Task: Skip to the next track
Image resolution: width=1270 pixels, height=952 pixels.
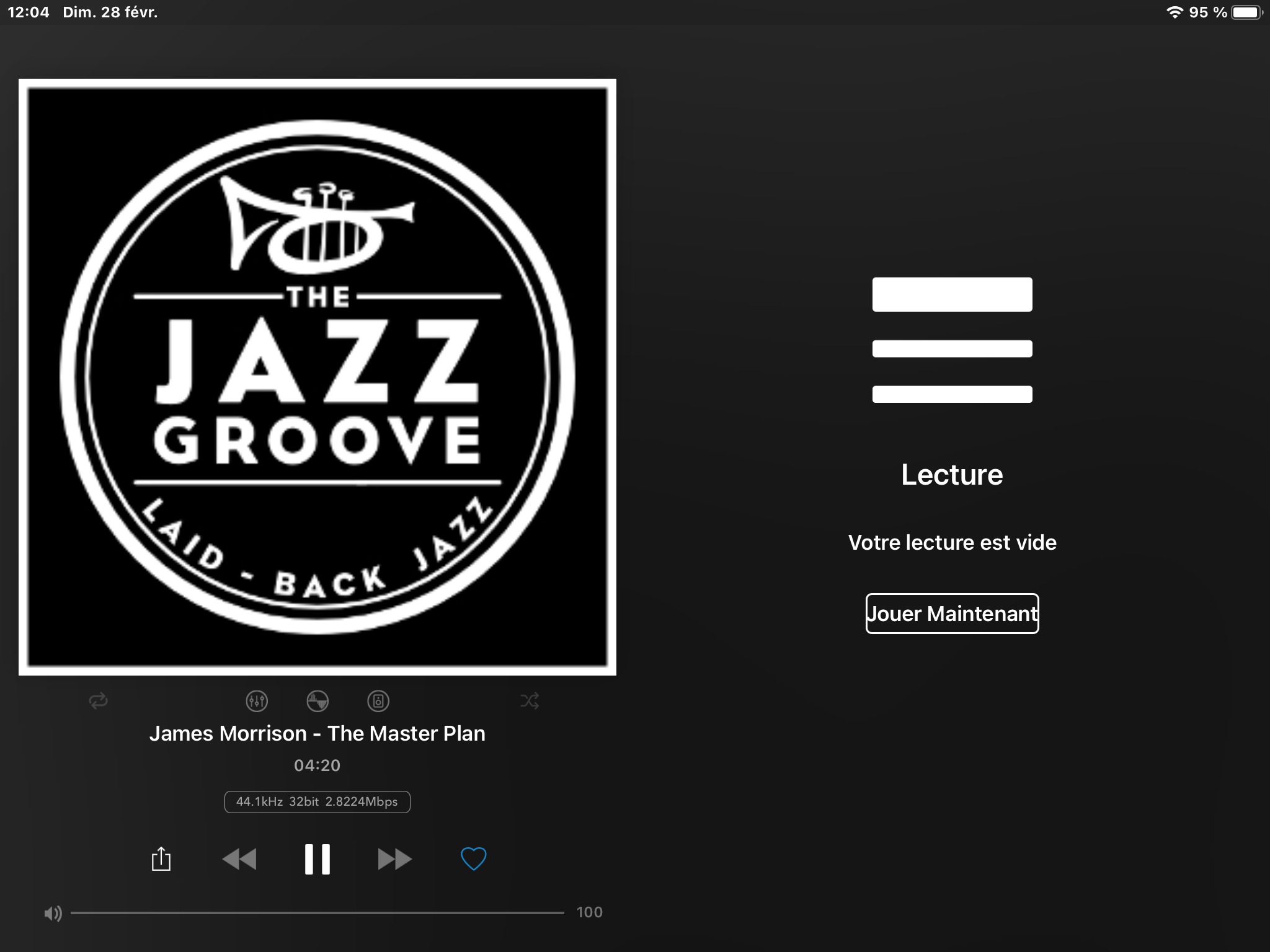Action: (394, 859)
